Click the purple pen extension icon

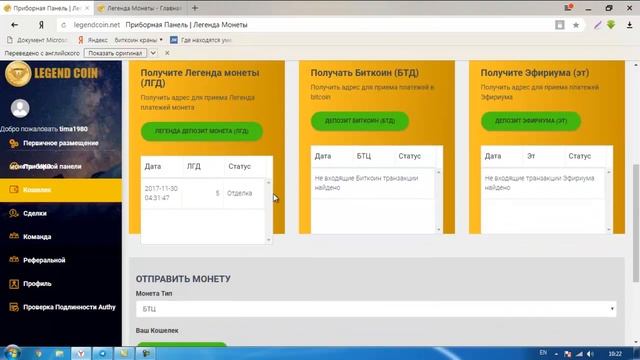pyautogui.click(x=598, y=25)
